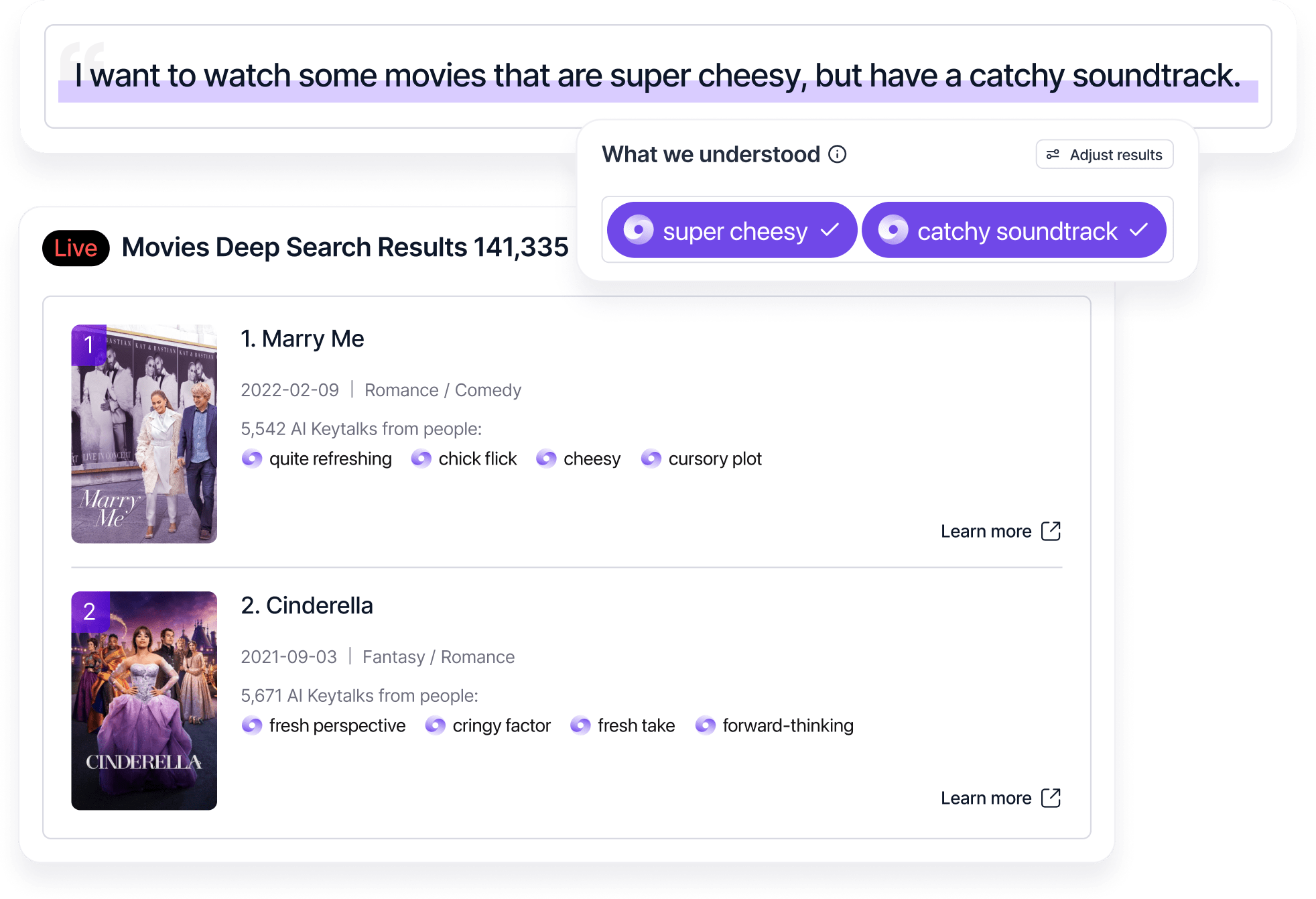Click the Romance / Comedy genre text

tap(443, 390)
